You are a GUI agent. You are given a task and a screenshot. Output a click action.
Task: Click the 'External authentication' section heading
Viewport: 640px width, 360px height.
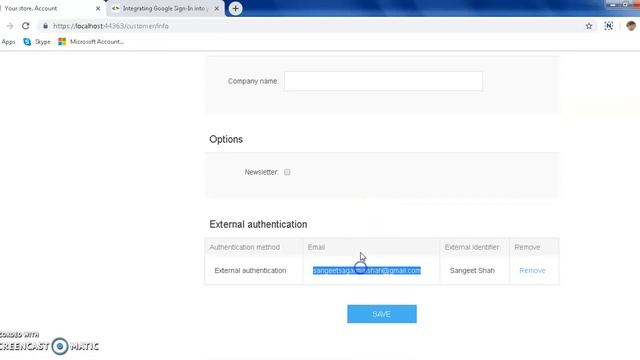pos(258,224)
